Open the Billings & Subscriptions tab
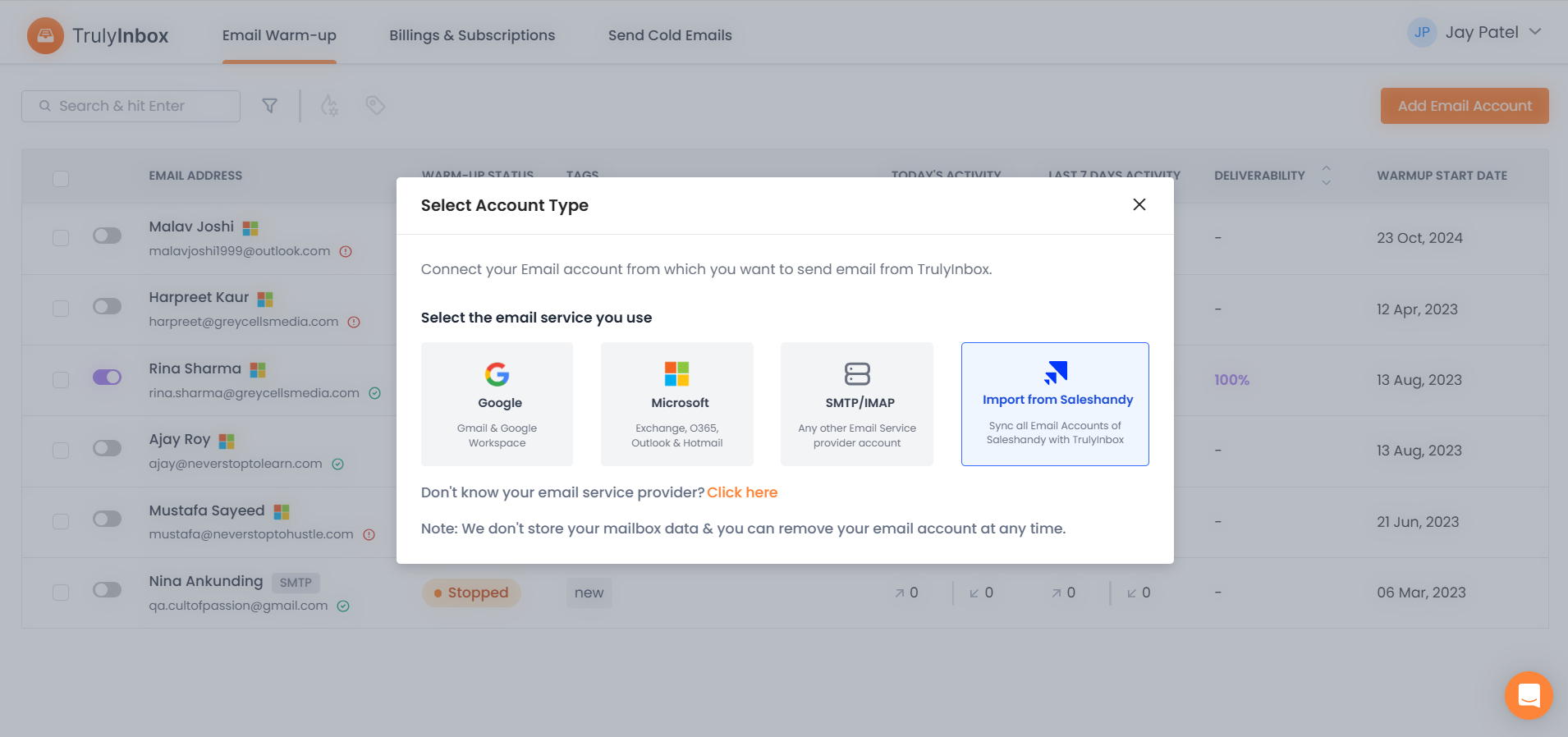Image resolution: width=1568 pixels, height=737 pixels. click(x=472, y=35)
